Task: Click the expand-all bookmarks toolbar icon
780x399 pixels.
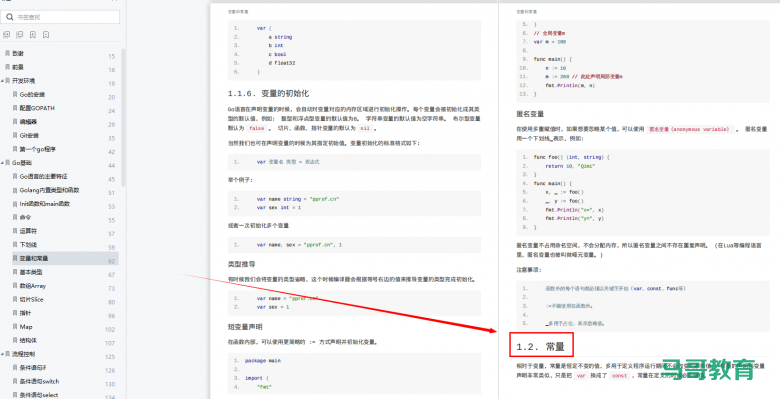Action: pyautogui.click(x=6, y=35)
